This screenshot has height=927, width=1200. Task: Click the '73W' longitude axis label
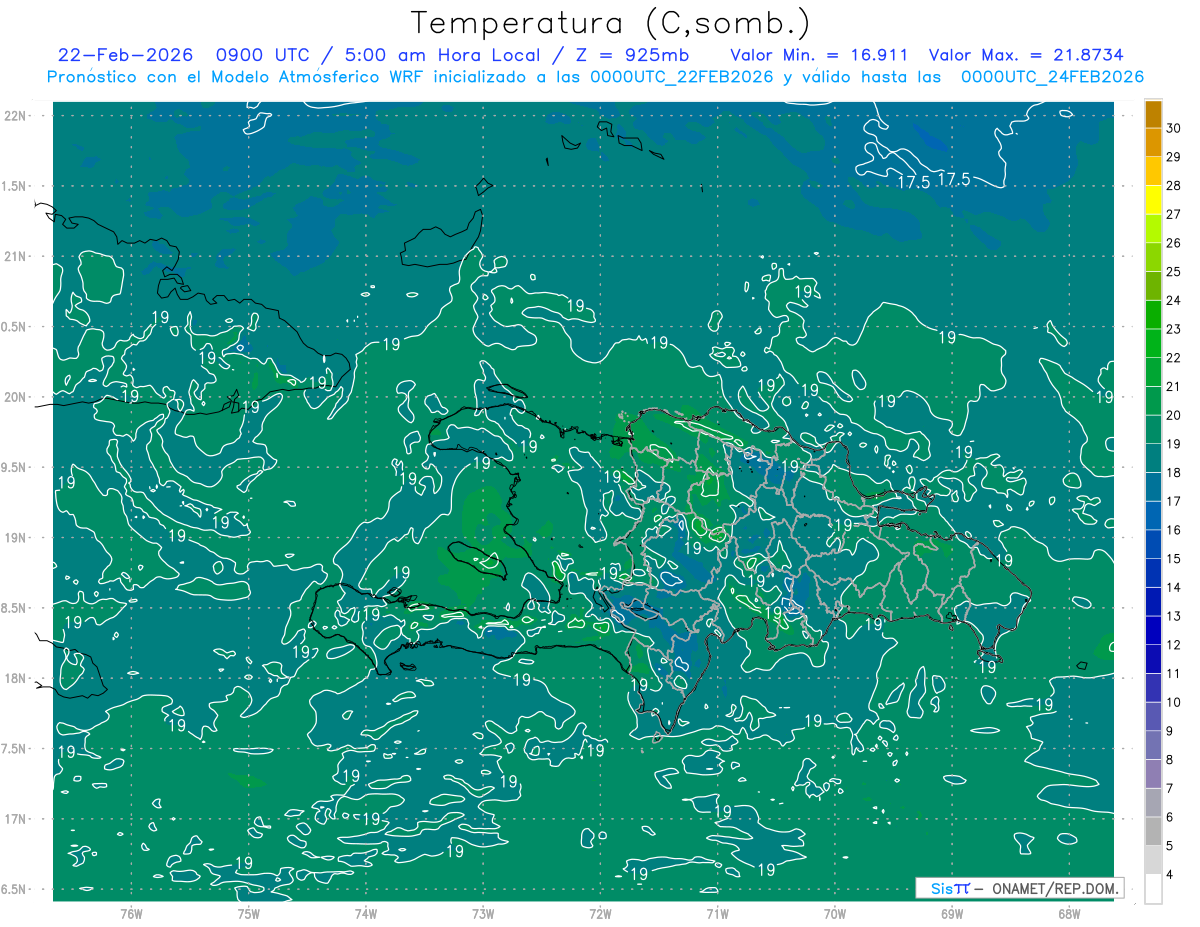click(x=483, y=913)
